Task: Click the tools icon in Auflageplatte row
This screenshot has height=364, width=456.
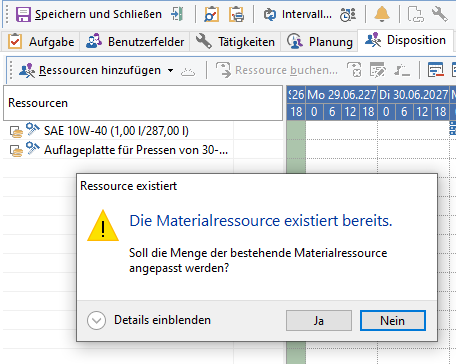Action: [x=33, y=149]
